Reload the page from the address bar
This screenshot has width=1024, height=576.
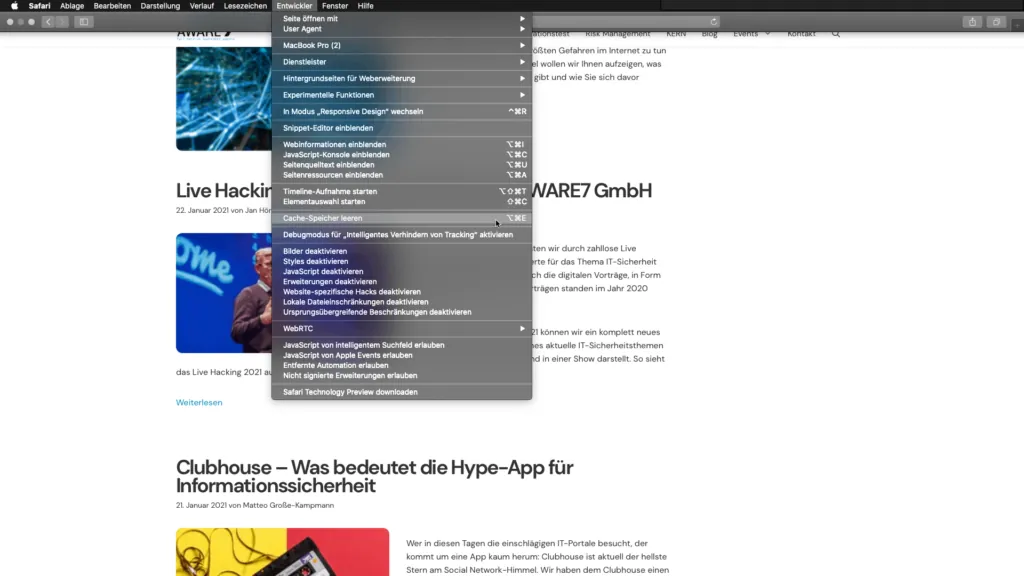(x=714, y=21)
